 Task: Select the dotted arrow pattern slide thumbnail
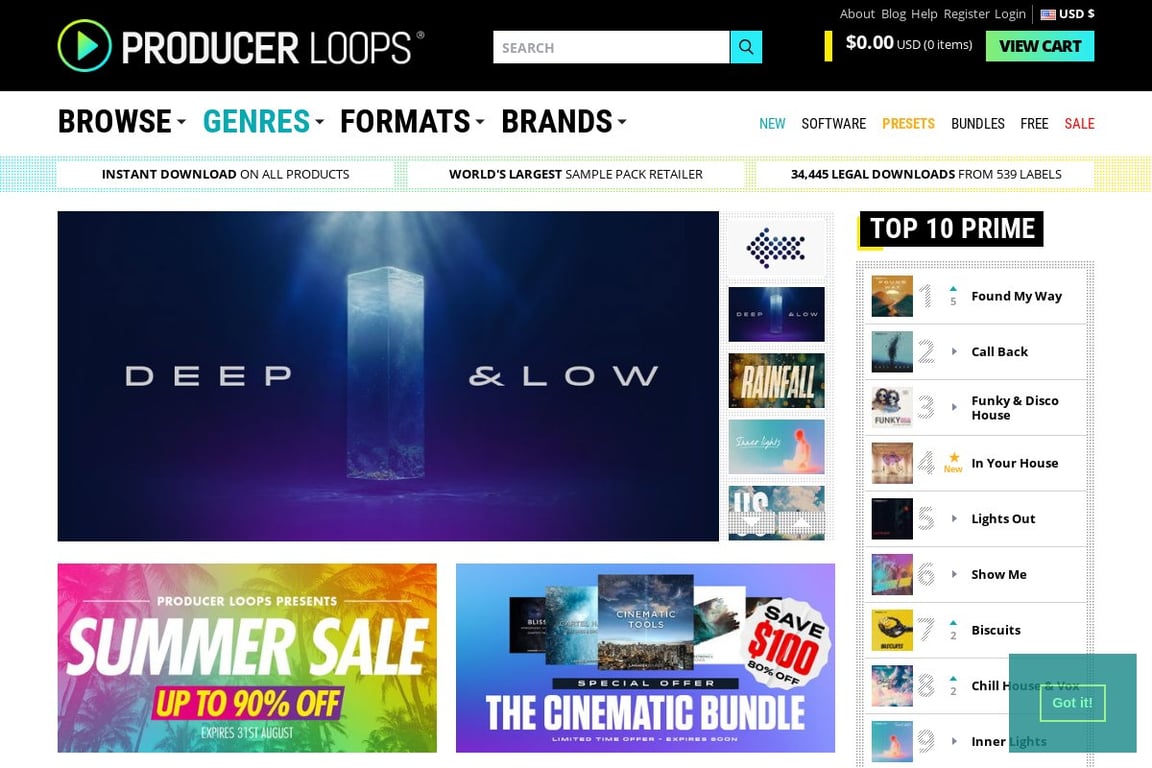776,248
